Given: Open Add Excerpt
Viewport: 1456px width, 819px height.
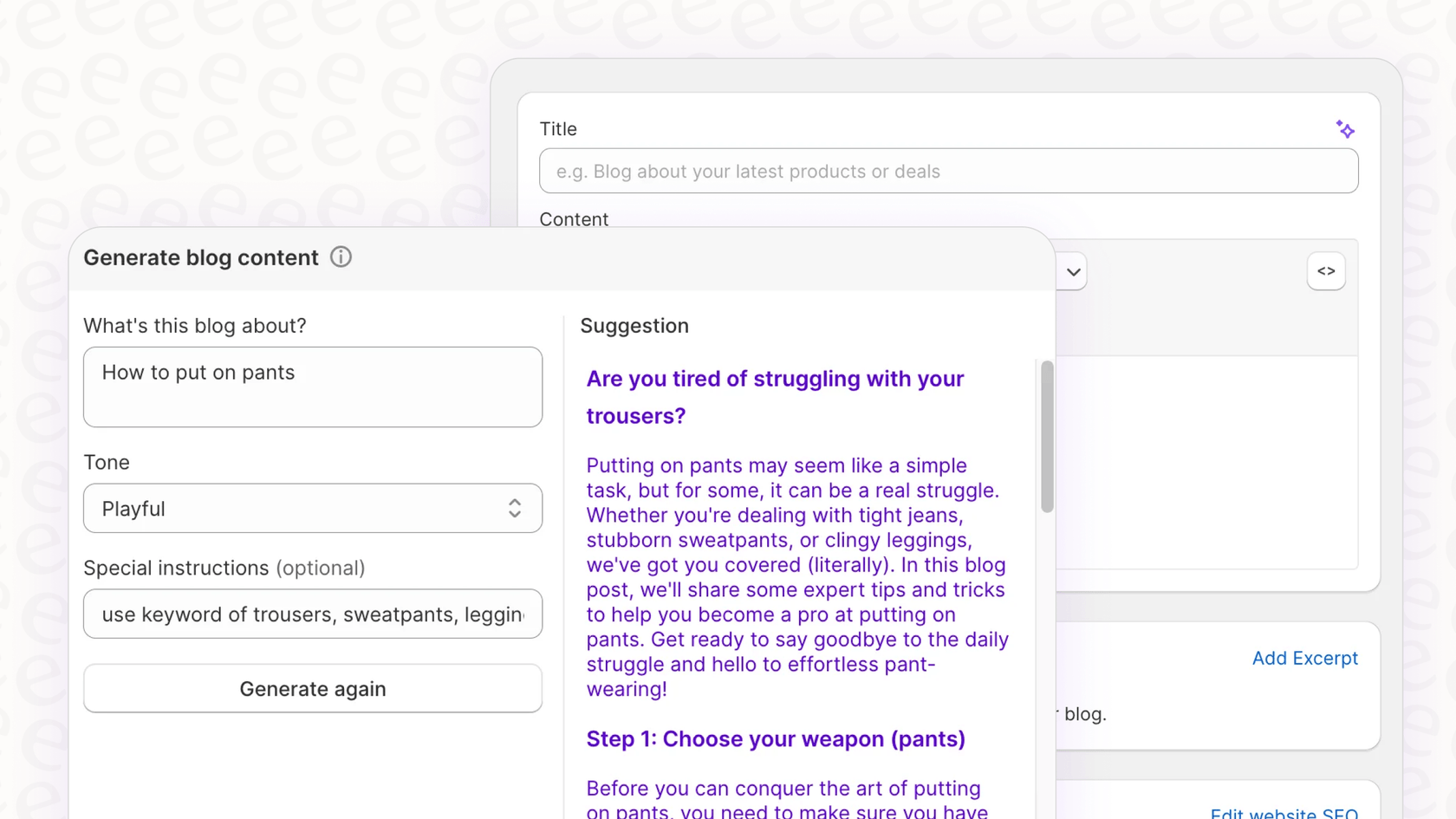Looking at the screenshot, I should point(1305,658).
